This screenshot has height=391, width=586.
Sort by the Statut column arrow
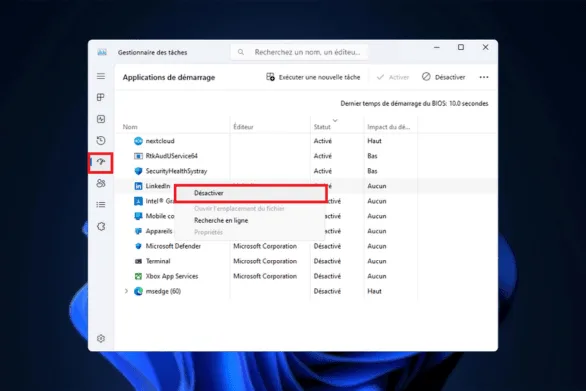click(335, 120)
